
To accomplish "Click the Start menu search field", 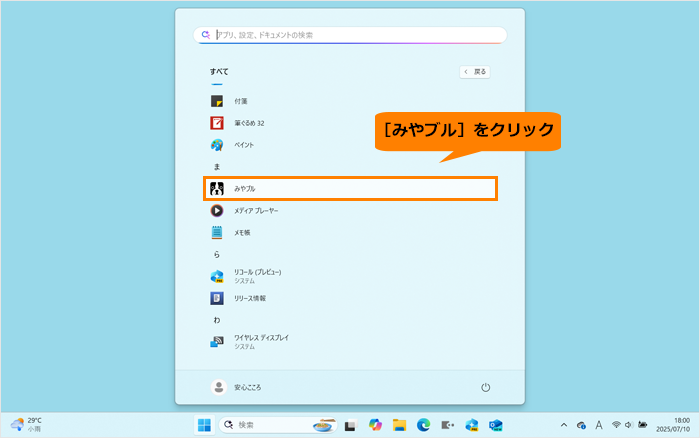I will point(350,35).
